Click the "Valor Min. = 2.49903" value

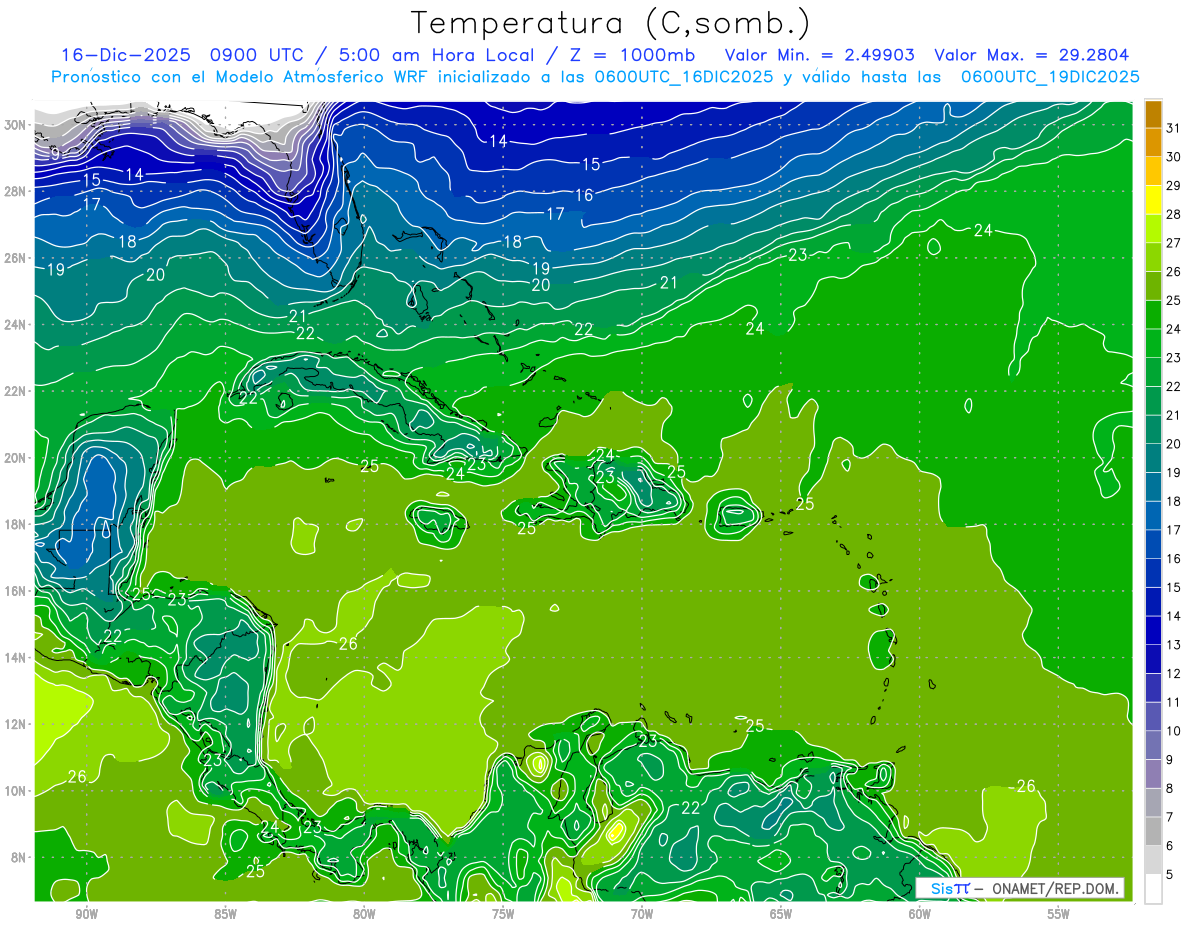(x=819, y=55)
